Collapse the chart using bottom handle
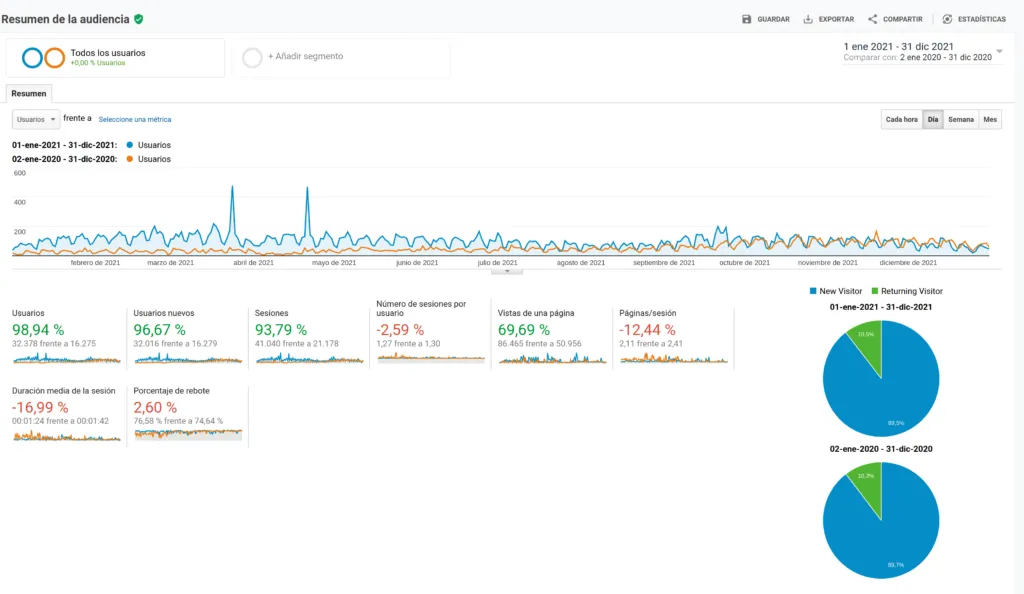Viewport: 1024px width, 594px height. point(507,270)
